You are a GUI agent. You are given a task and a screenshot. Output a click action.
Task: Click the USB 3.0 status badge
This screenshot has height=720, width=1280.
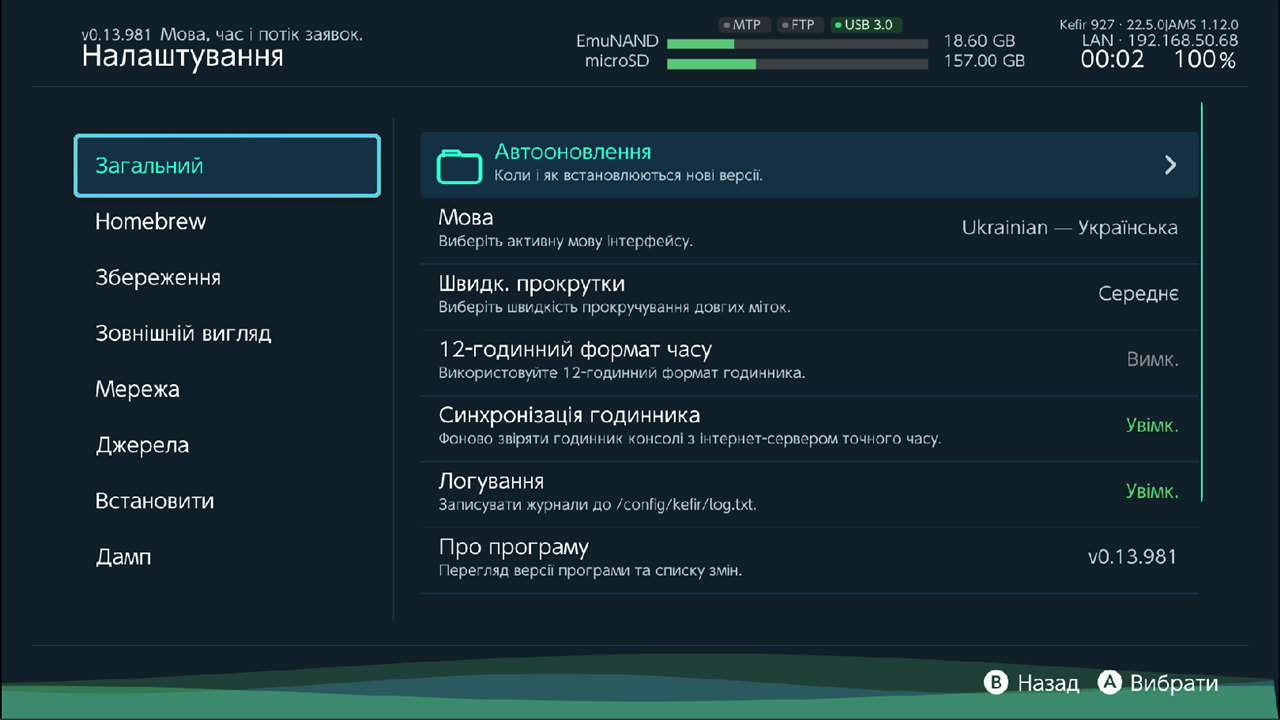(x=866, y=25)
